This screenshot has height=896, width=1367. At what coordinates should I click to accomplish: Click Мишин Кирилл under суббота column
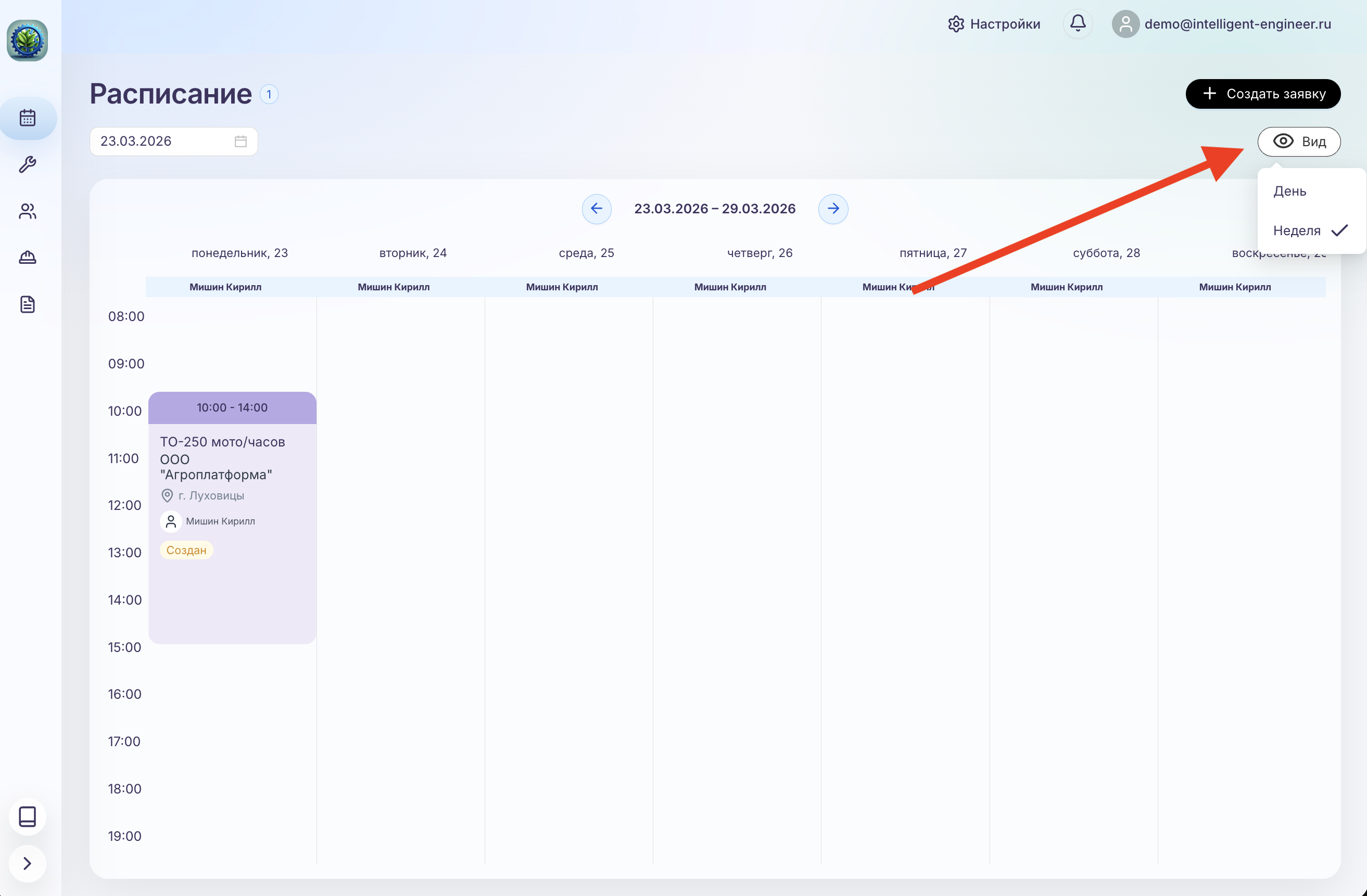click(1067, 287)
